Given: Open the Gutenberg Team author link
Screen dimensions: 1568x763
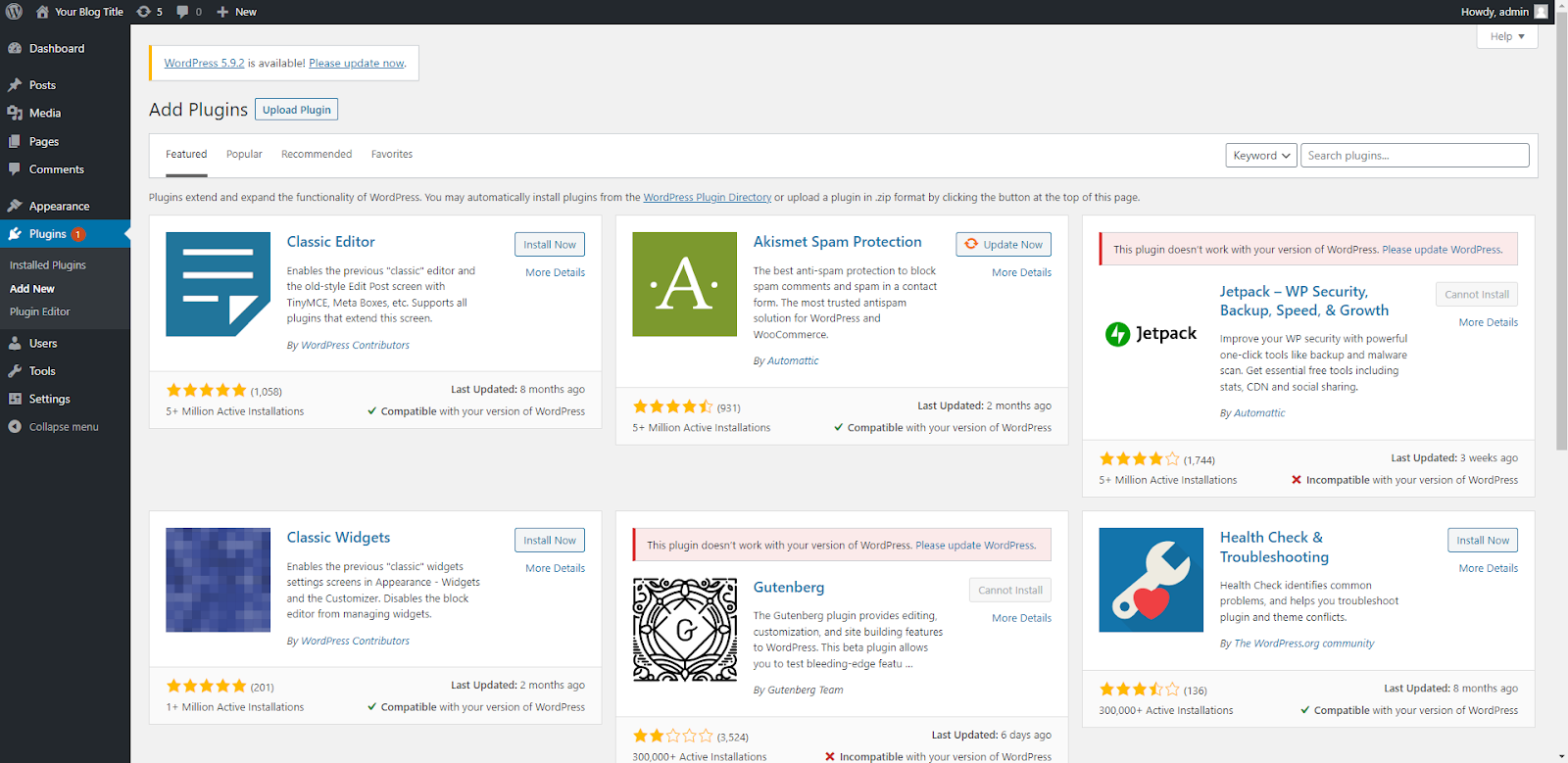Looking at the screenshot, I should tap(806, 691).
